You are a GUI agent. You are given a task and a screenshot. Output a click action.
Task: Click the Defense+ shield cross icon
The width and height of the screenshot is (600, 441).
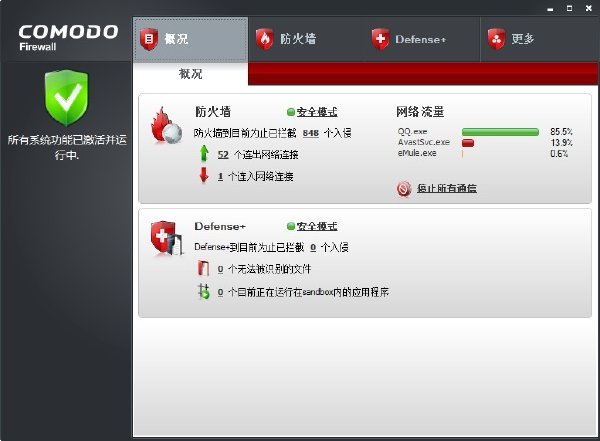[167, 238]
